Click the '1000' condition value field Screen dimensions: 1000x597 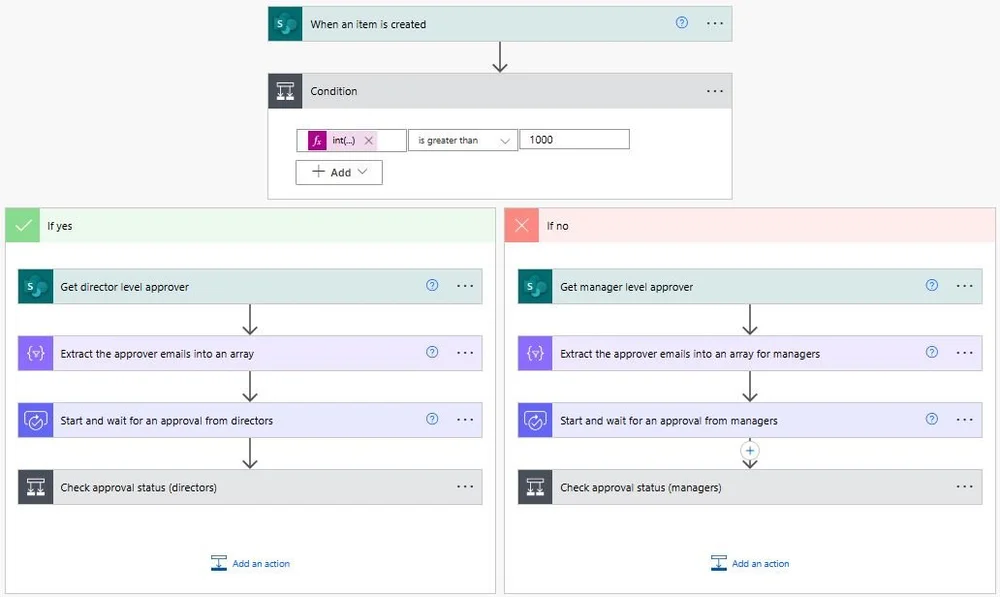click(x=573, y=139)
